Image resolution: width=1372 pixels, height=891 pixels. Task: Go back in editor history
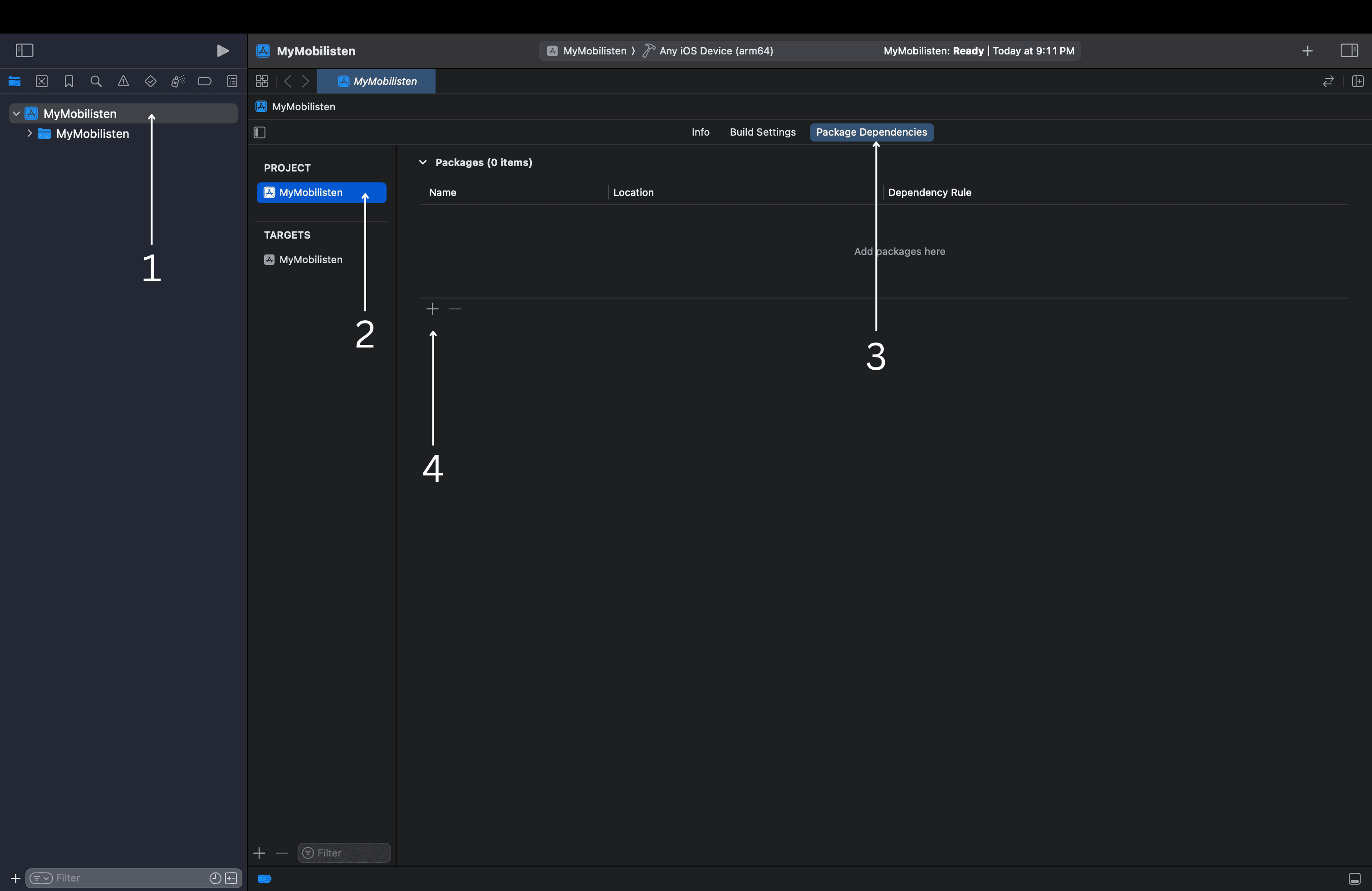288,81
